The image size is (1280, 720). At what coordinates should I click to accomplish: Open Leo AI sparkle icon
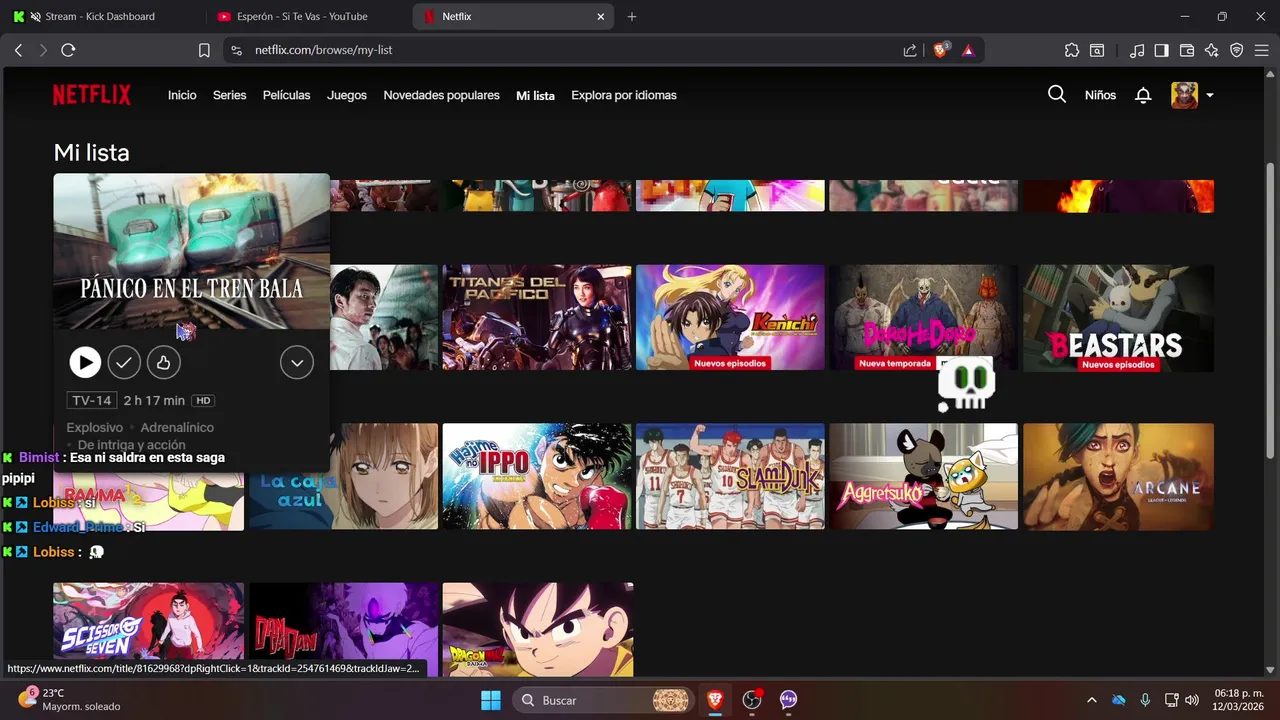(1212, 50)
